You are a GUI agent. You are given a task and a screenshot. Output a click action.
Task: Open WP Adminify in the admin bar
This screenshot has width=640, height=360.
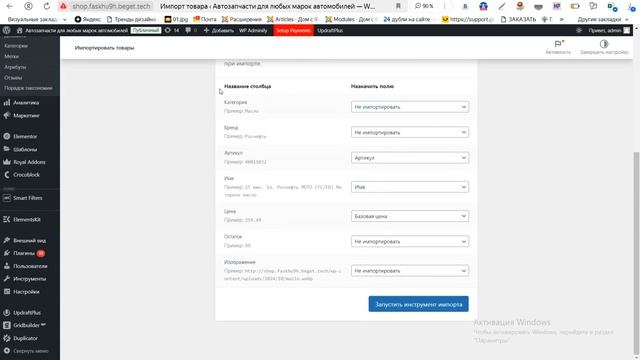[x=253, y=30]
